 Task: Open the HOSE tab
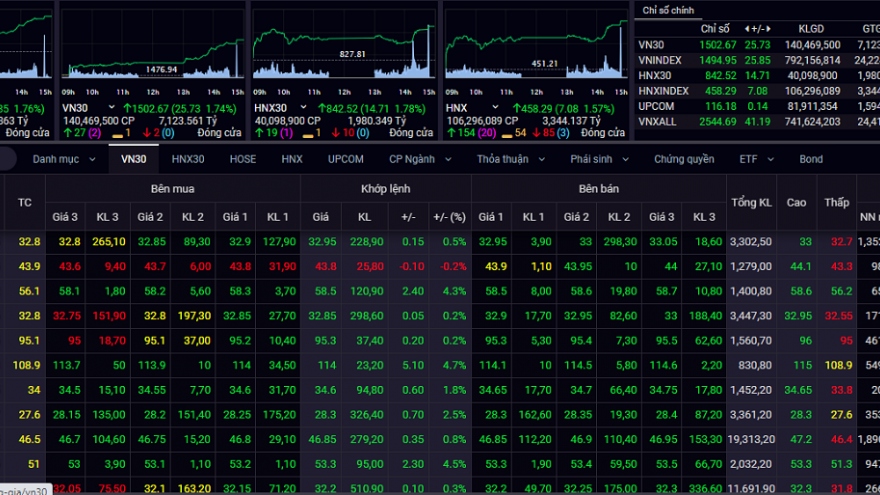pyautogui.click(x=242, y=159)
